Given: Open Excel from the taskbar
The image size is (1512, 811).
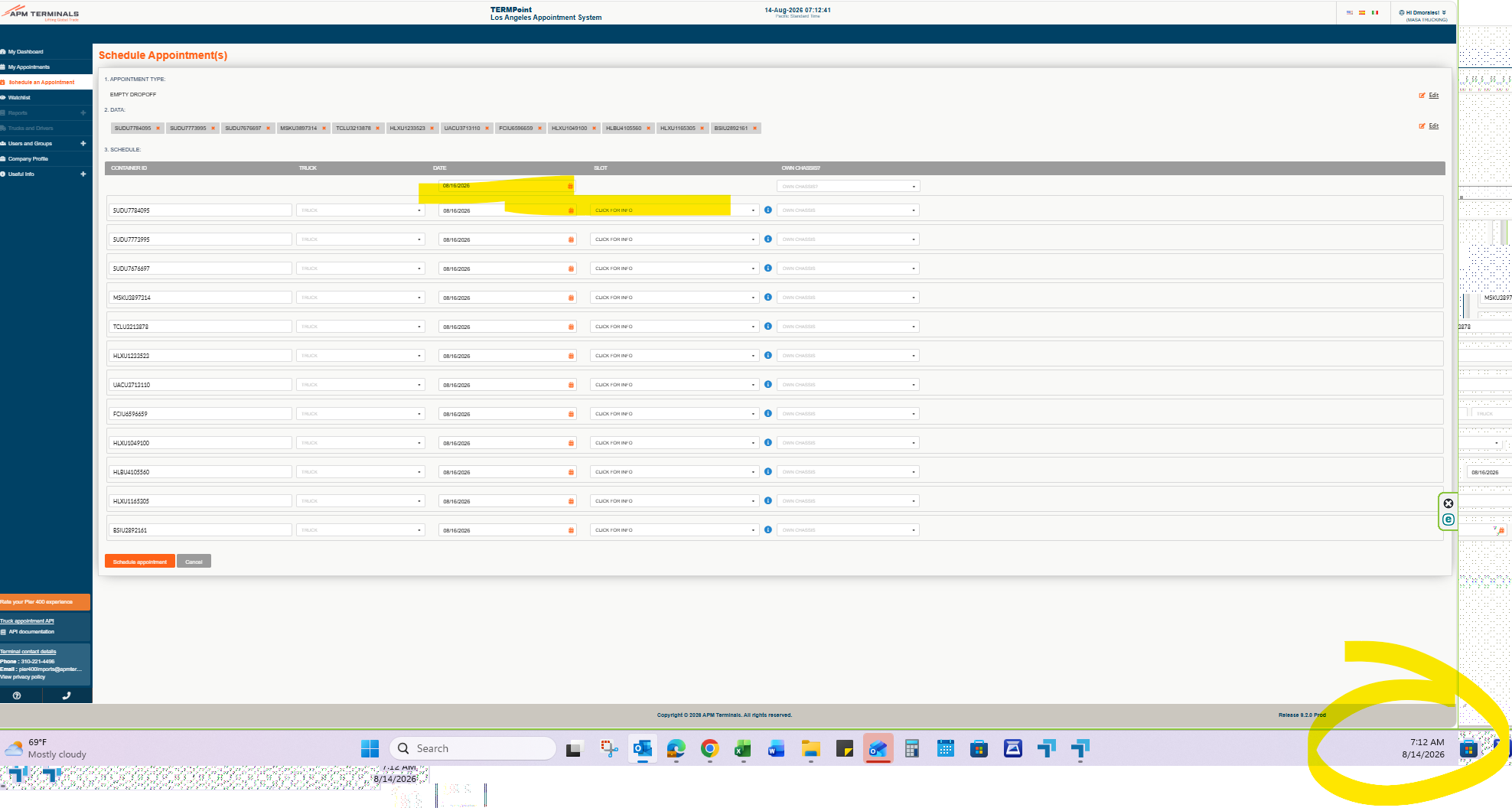Looking at the screenshot, I should click(x=742, y=749).
